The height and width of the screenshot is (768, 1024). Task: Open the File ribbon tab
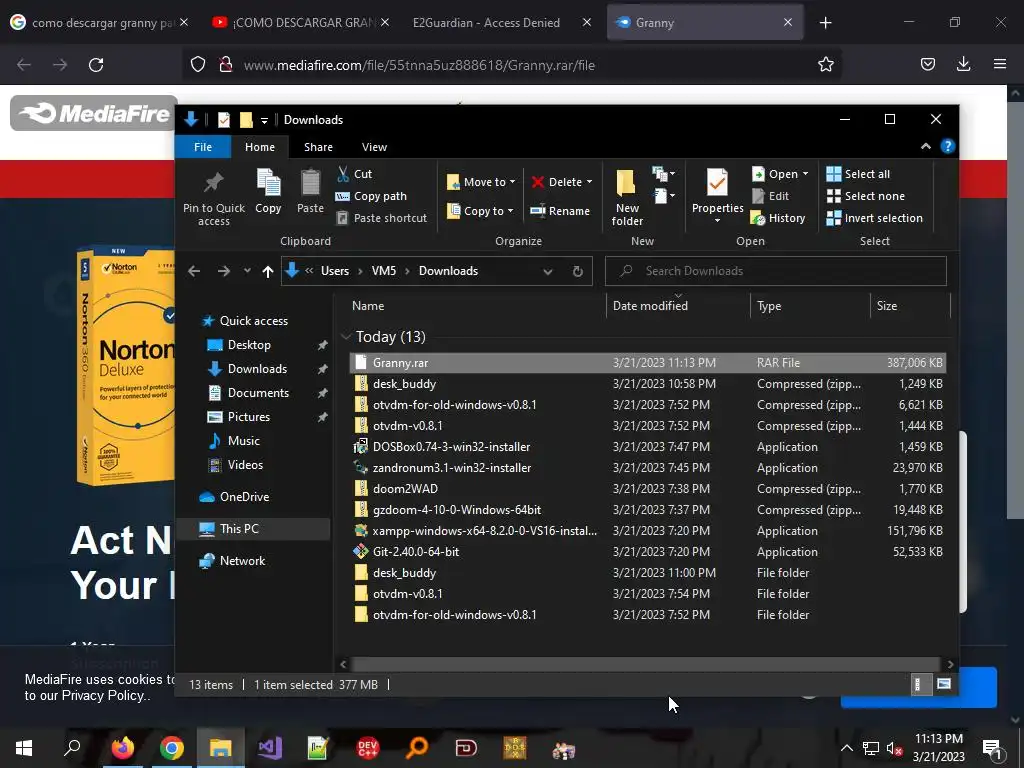(202, 147)
